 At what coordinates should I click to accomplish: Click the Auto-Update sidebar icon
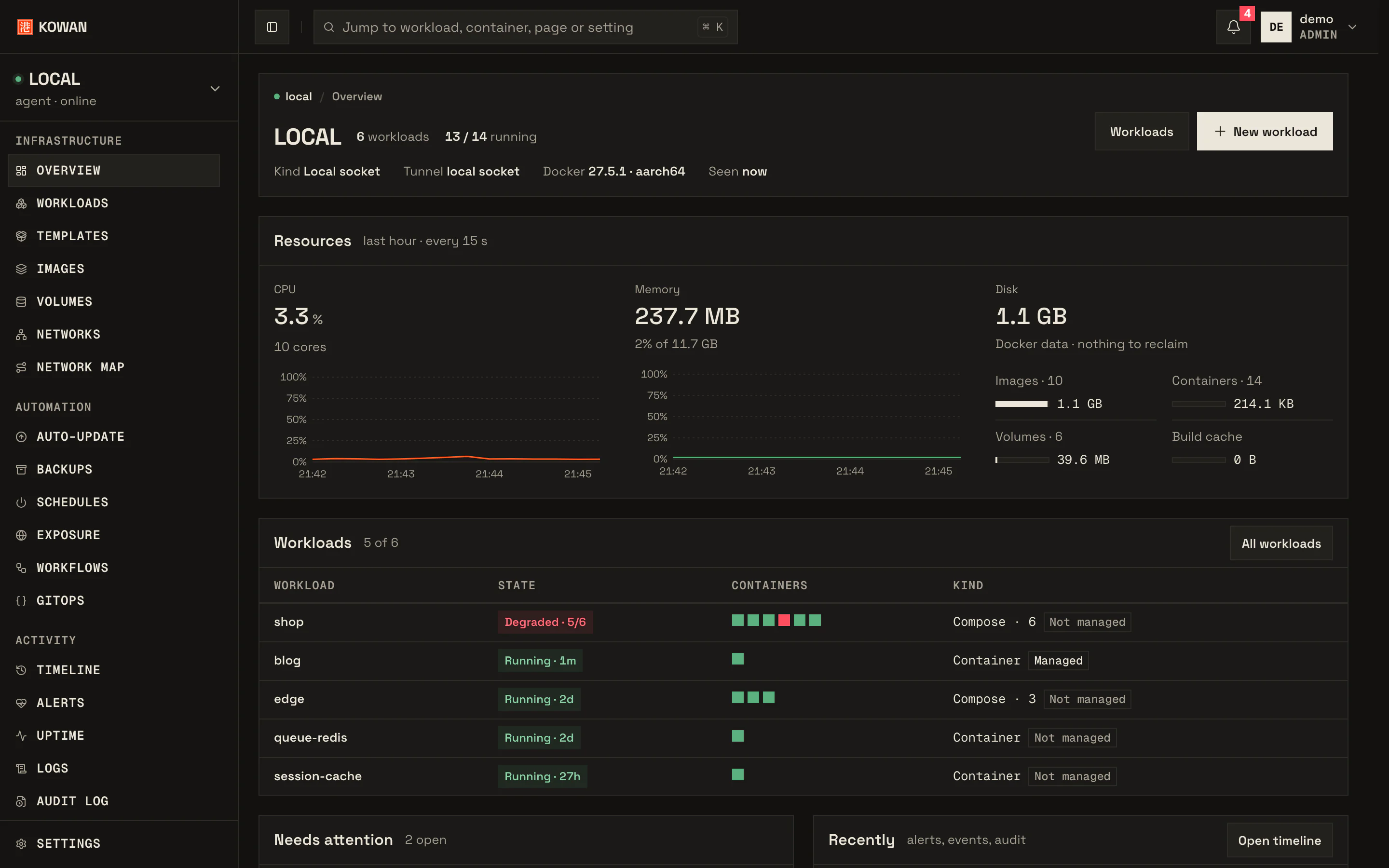pos(21,436)
